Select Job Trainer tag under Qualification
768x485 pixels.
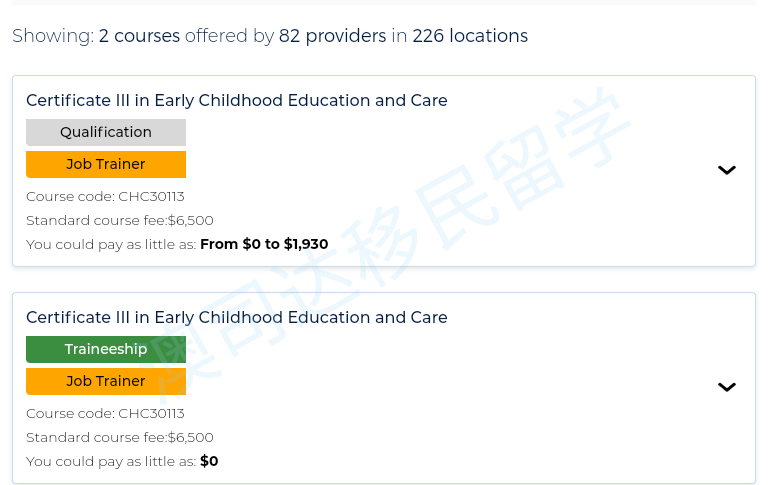point(106,164)
